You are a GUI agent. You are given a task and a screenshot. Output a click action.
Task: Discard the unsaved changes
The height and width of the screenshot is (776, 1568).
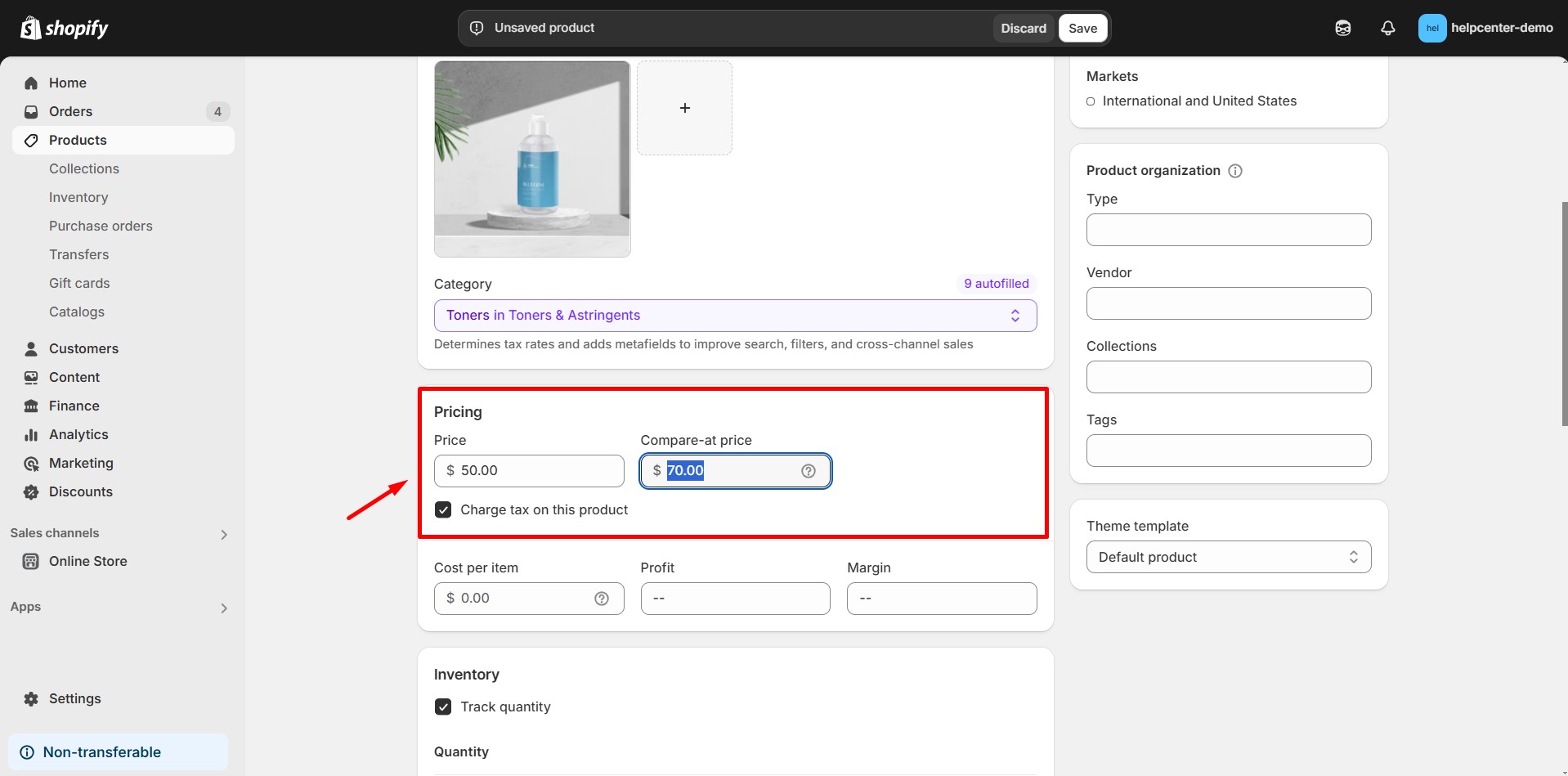[x=1023, y=28]
